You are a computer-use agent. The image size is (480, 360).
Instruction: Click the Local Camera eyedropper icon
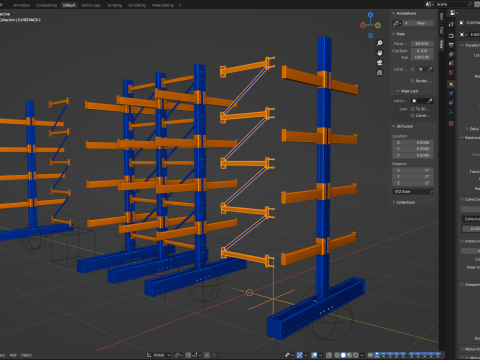click(x=430, y=69)
